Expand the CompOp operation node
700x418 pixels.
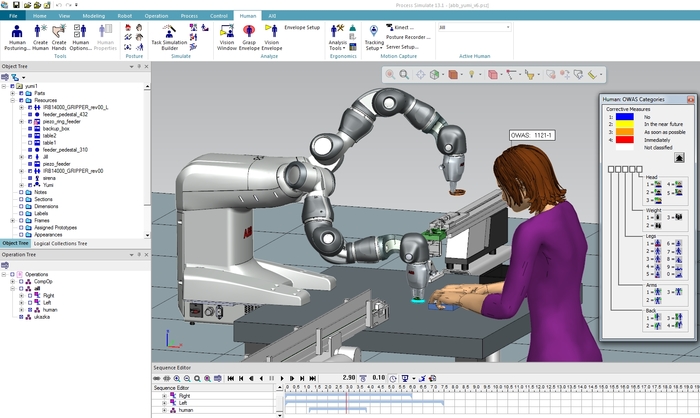(x=12, y=281)
